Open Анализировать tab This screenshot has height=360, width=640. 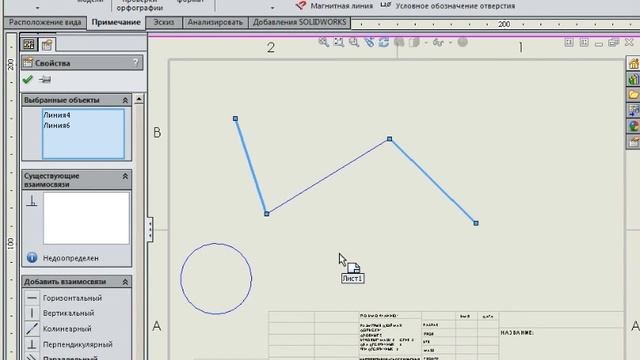[x=215, y=22]
